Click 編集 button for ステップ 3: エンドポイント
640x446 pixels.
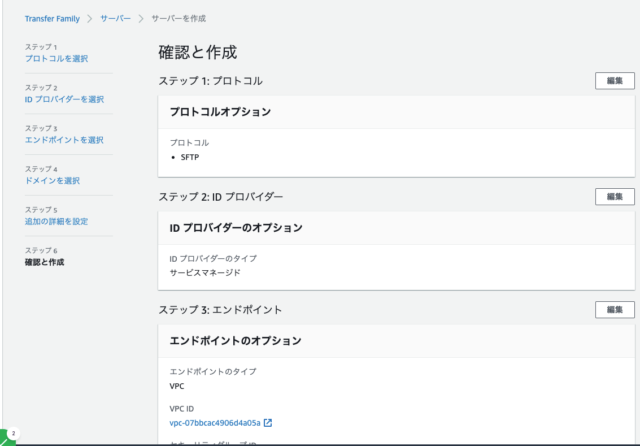[614, 310]
